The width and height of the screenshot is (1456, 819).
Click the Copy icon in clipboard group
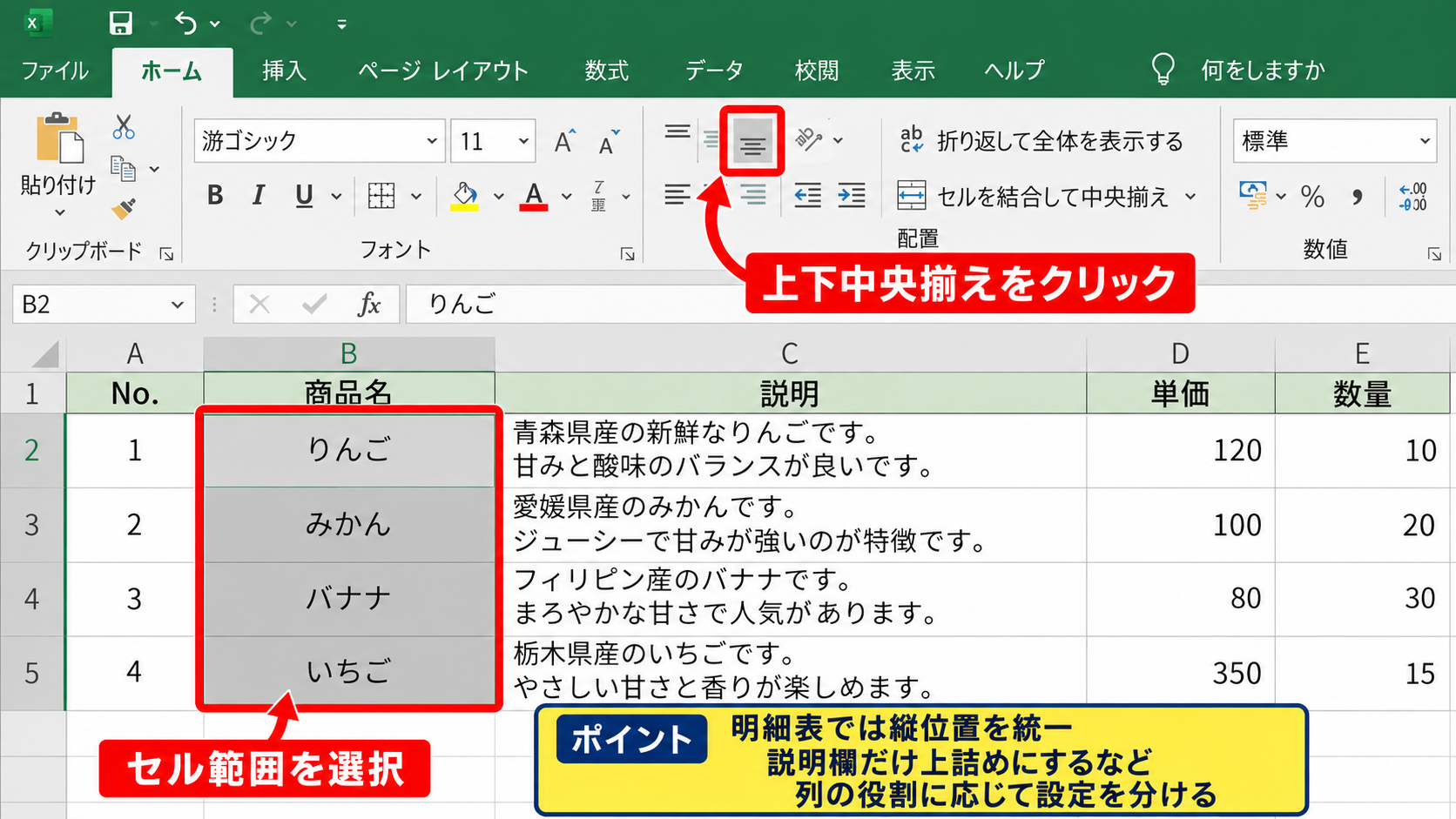124,168
